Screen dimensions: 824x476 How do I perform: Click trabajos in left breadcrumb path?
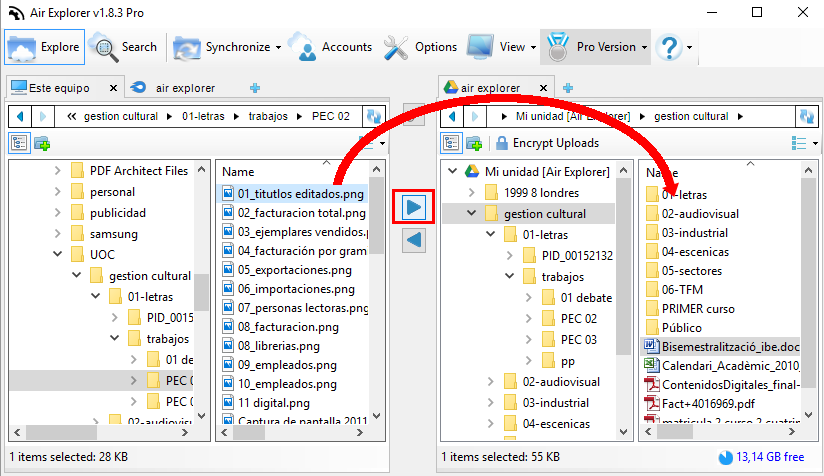(x=268, y=116)
